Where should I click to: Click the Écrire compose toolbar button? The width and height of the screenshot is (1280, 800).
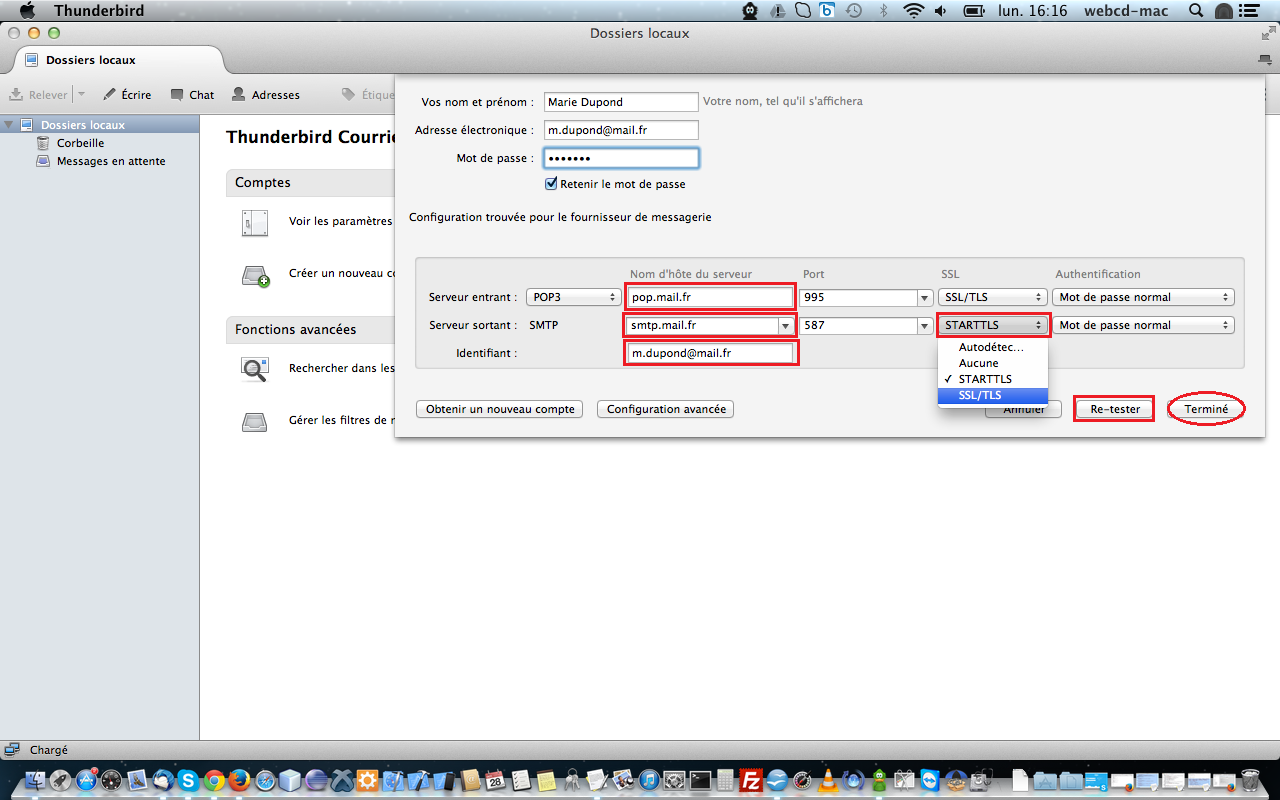(x=127, y=95)
